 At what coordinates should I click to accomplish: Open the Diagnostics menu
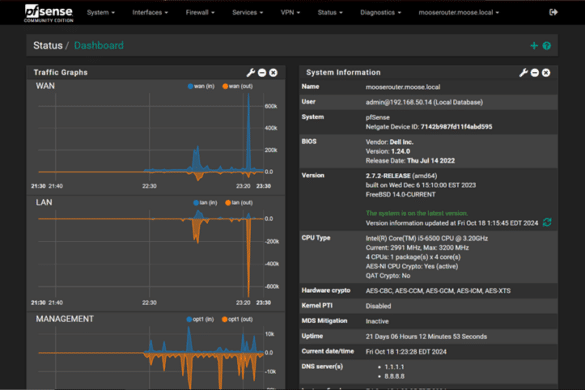[x=380, y=12]
